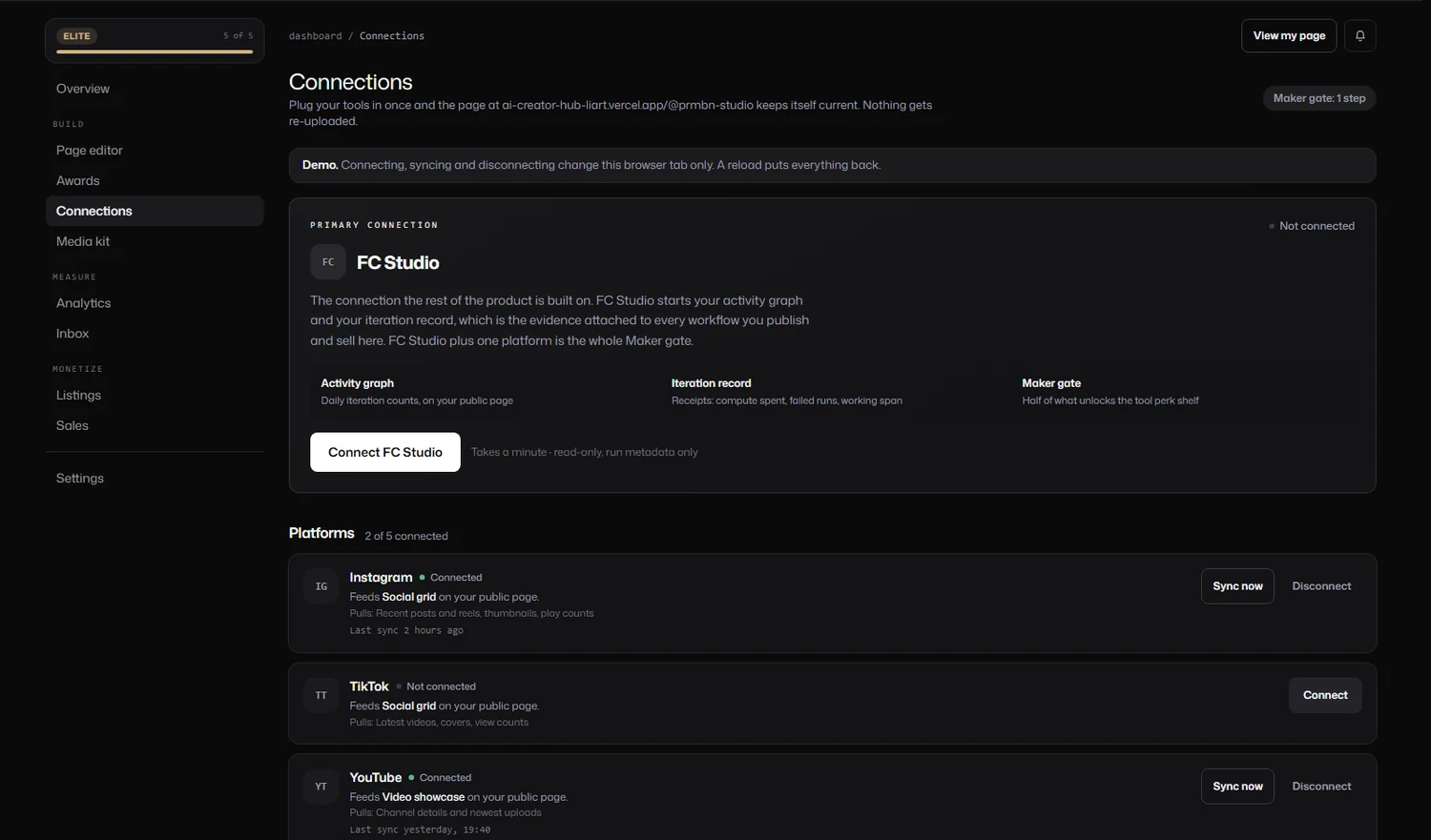
Task: Disconnect the Instagram platform
Action: 1321,586
